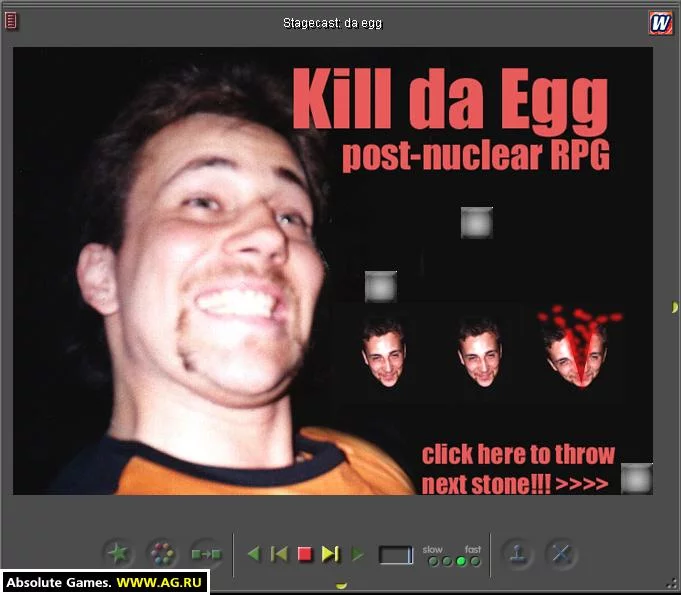Screen dimensions: 681x595
Task: Play the simulation forward with right arrow
Action: pos(357,554)
